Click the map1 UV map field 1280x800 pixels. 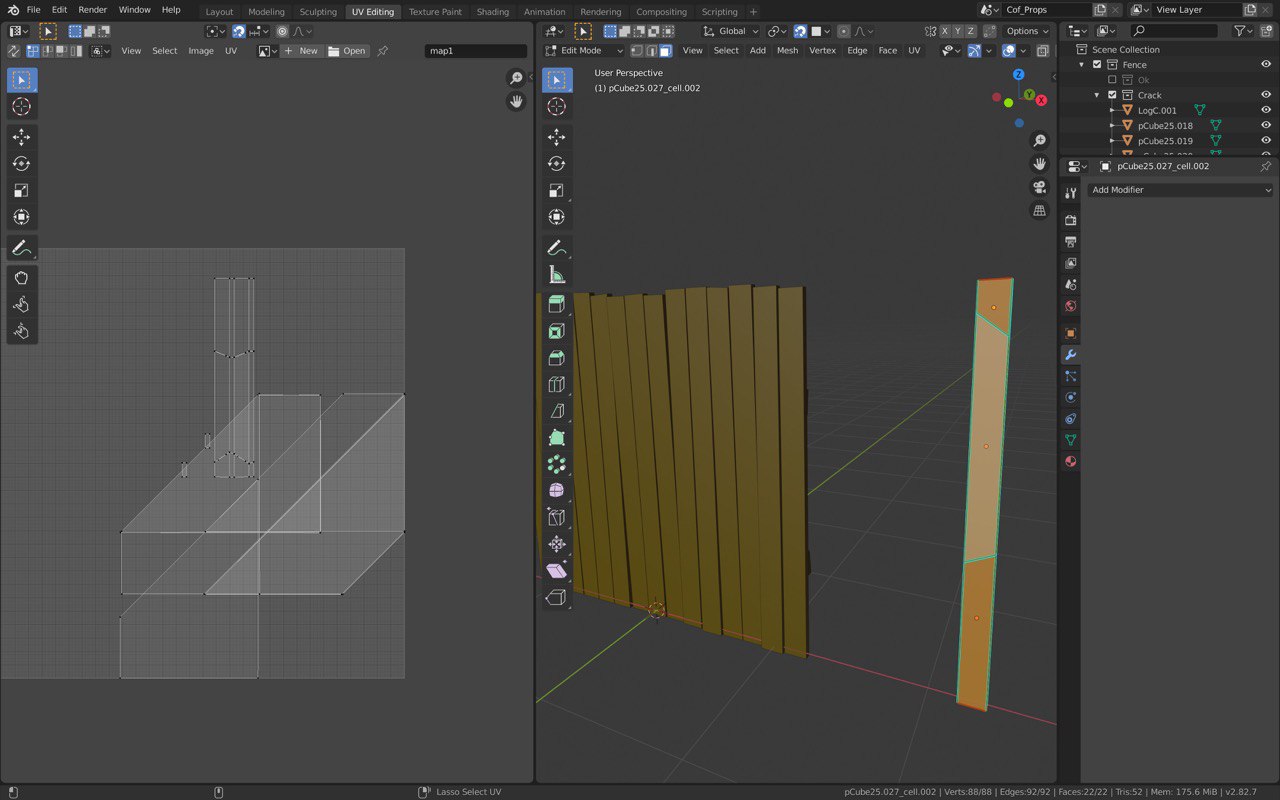pyautogui.click(x=476, y=50)
